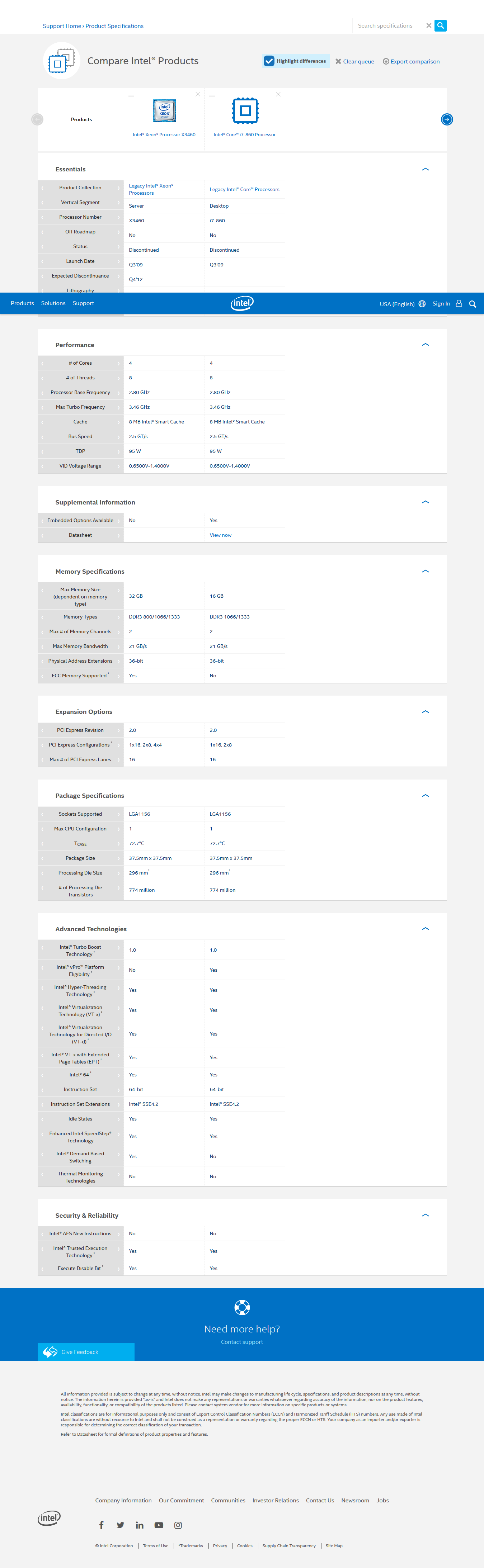This screenshot has width=484, height=1568.
Task: Click Sign In in navbar
Action: click(441, 304)
